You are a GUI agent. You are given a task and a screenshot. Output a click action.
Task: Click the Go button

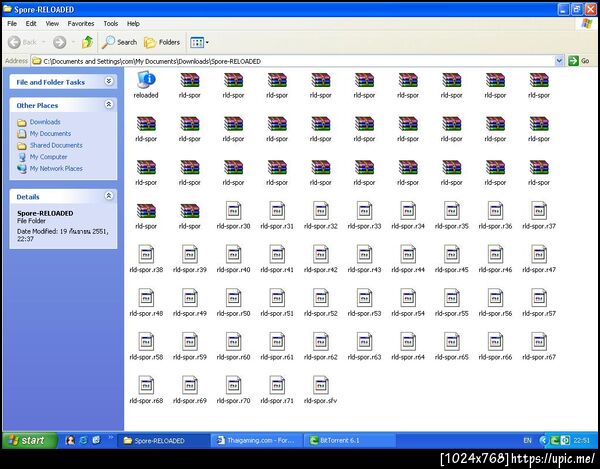(x=580, y=61)
